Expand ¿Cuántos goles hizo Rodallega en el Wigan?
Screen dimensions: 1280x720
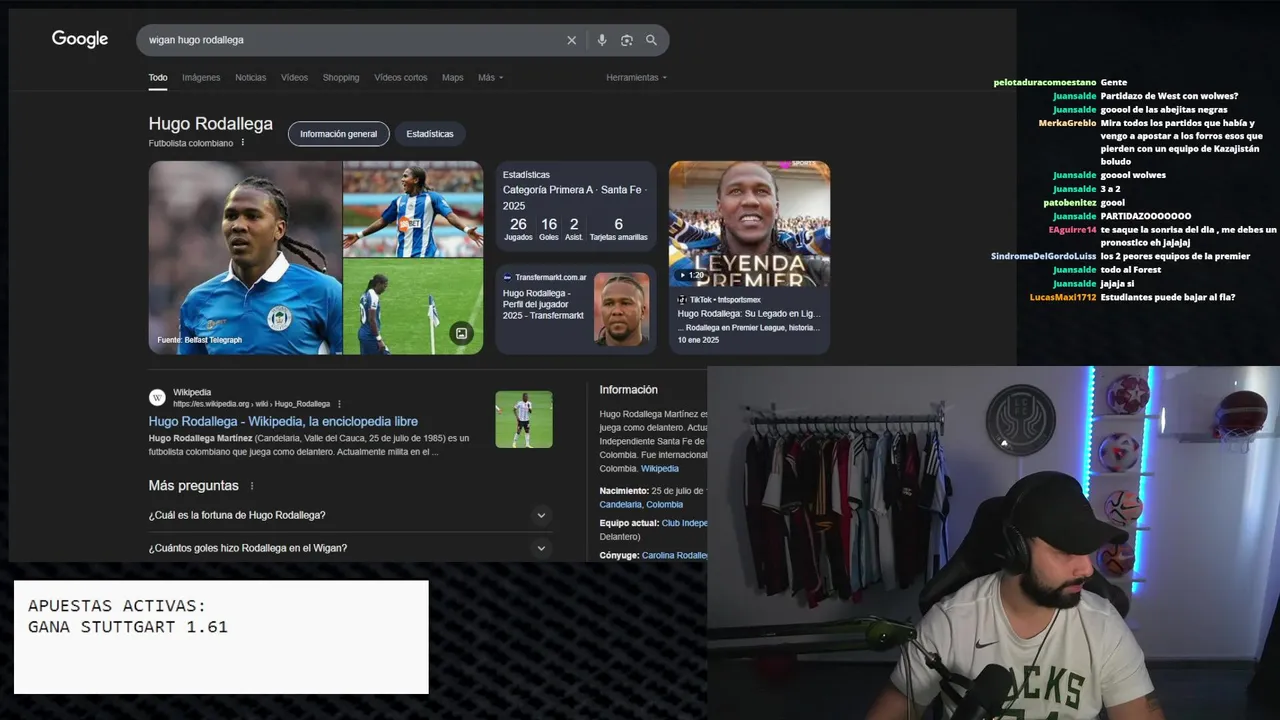[x=349, y=548]
